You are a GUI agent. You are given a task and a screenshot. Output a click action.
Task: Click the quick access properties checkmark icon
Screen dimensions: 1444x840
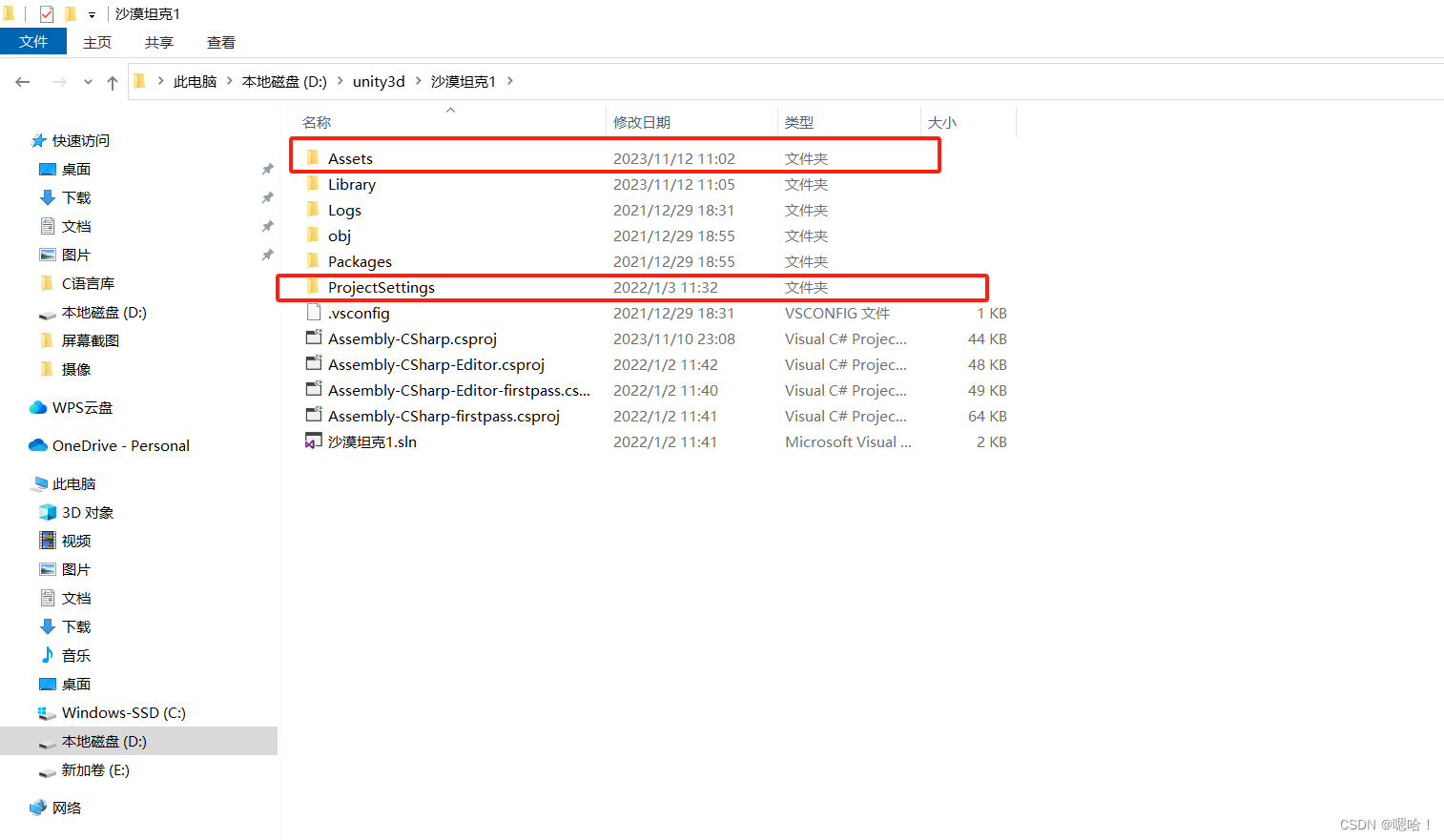[x=47, y=13]
